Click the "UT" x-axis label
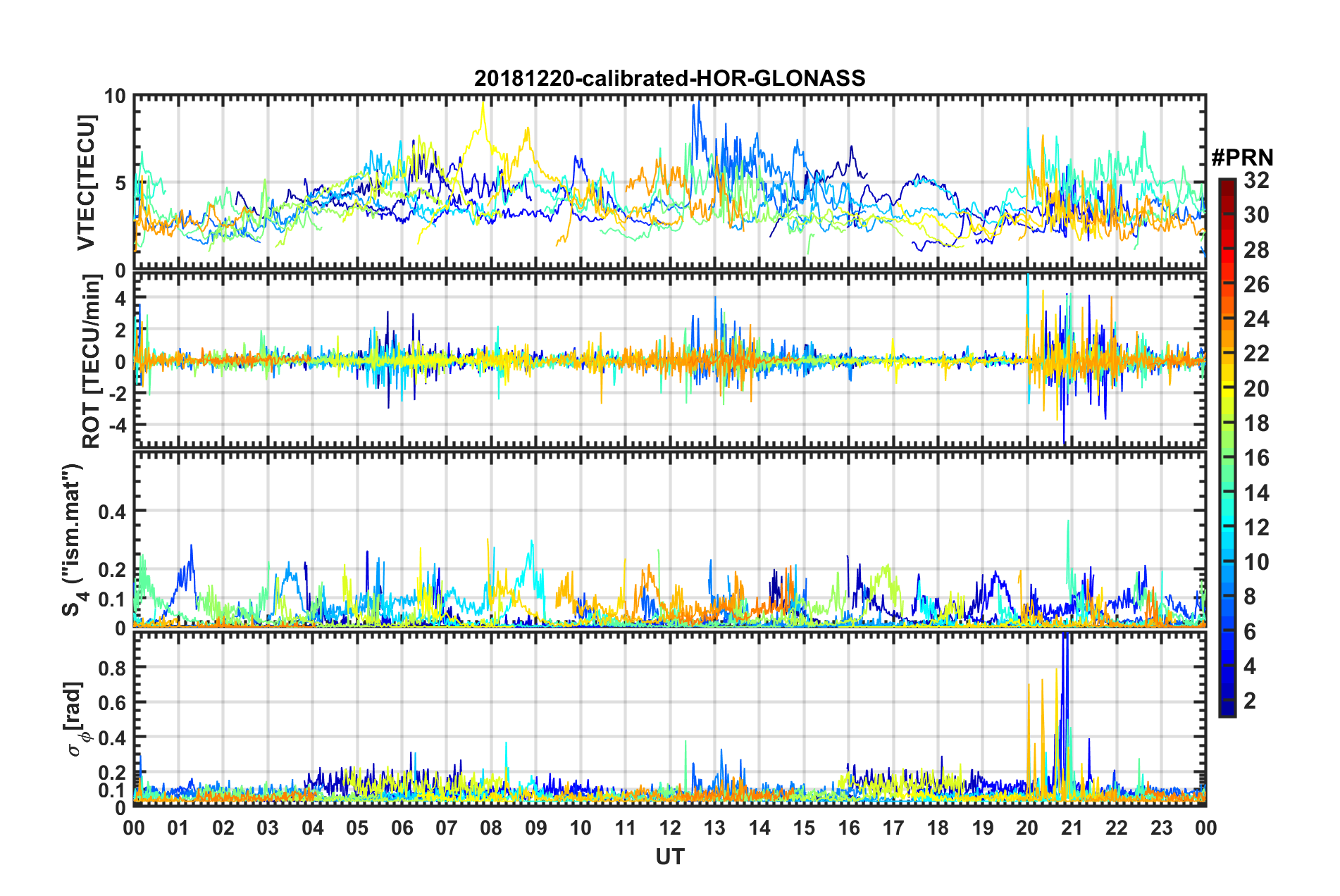1340x896 pixels. point(669,857)
